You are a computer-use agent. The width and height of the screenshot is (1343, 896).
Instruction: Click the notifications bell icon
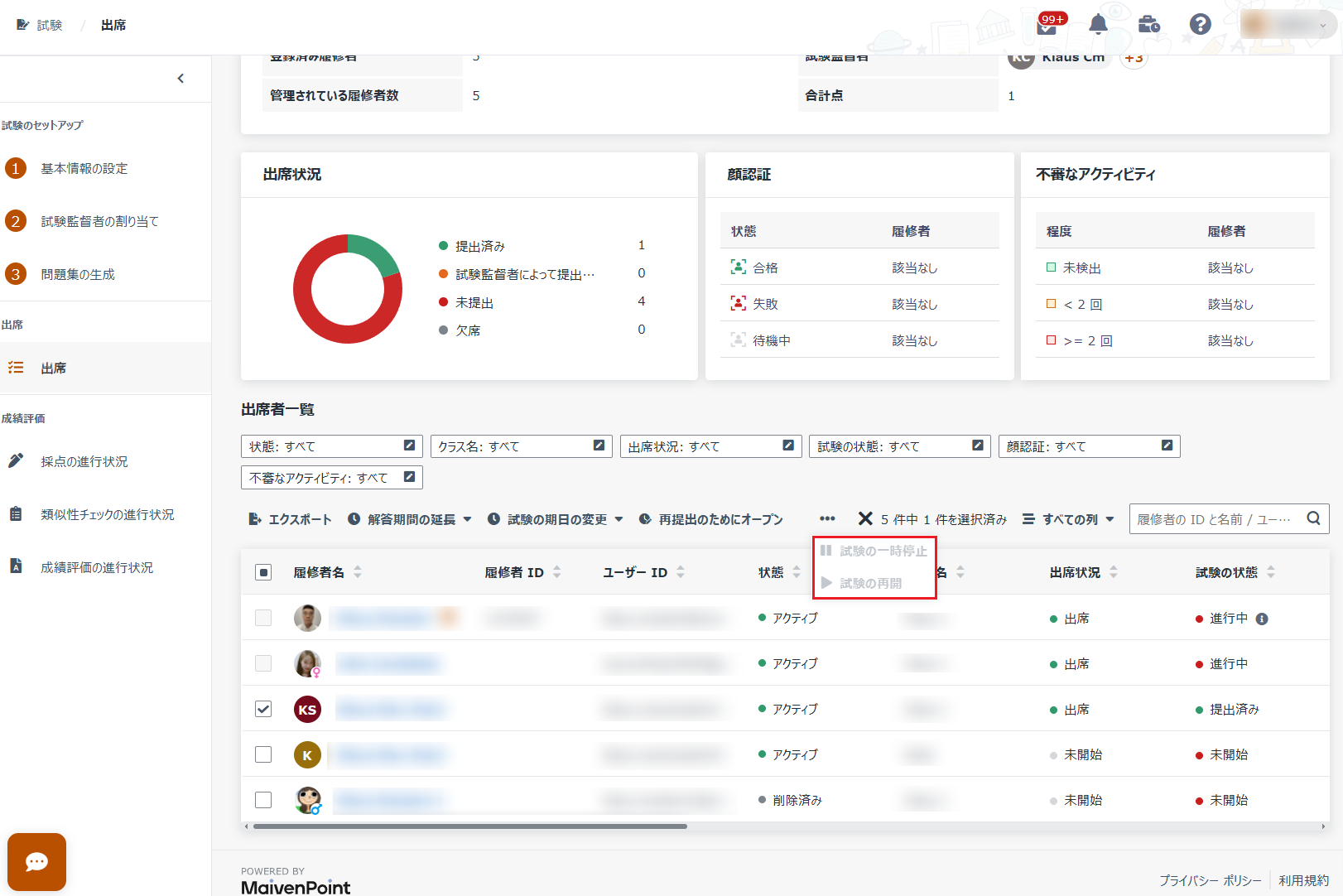click(x=1097, y=24)
